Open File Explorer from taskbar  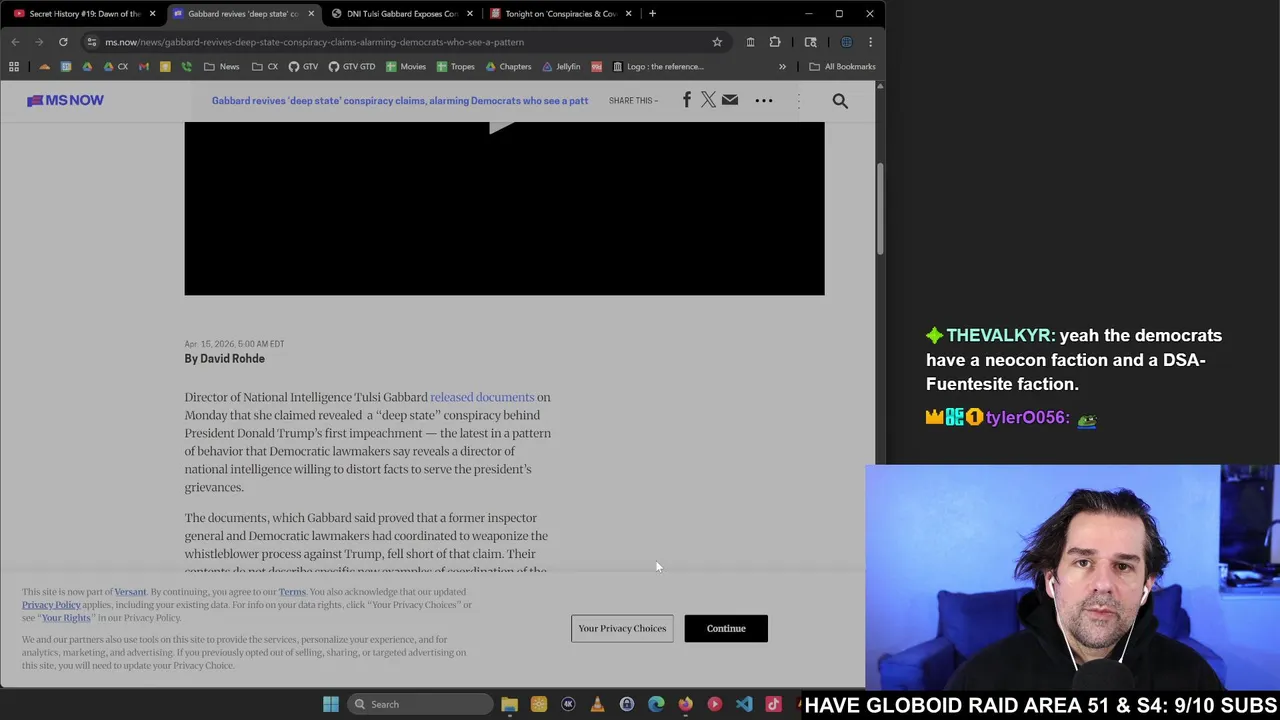(x=509, y=704)
